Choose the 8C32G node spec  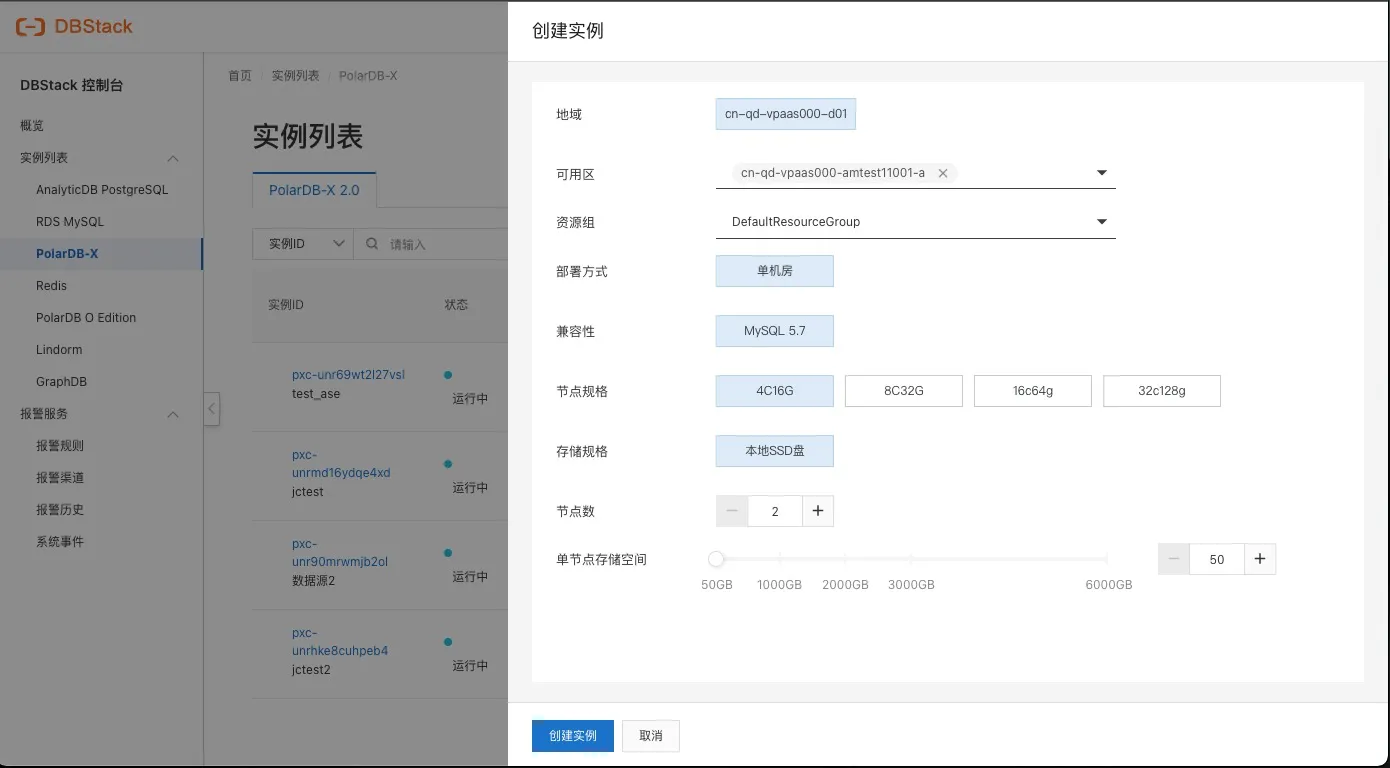903,391
